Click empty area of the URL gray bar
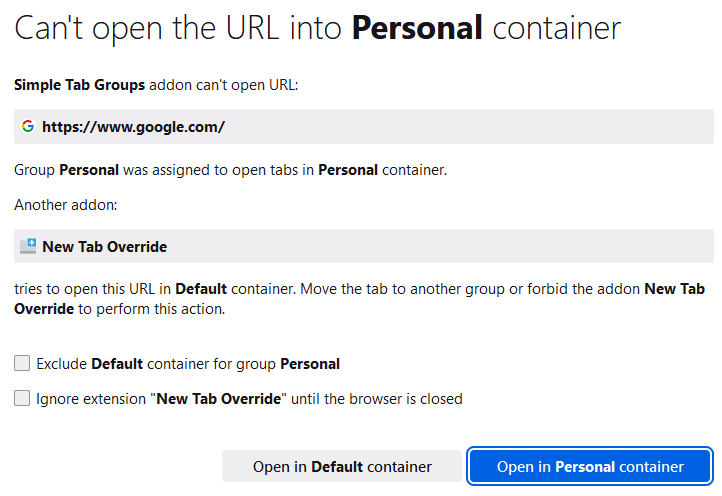 [x=470, y=127]
